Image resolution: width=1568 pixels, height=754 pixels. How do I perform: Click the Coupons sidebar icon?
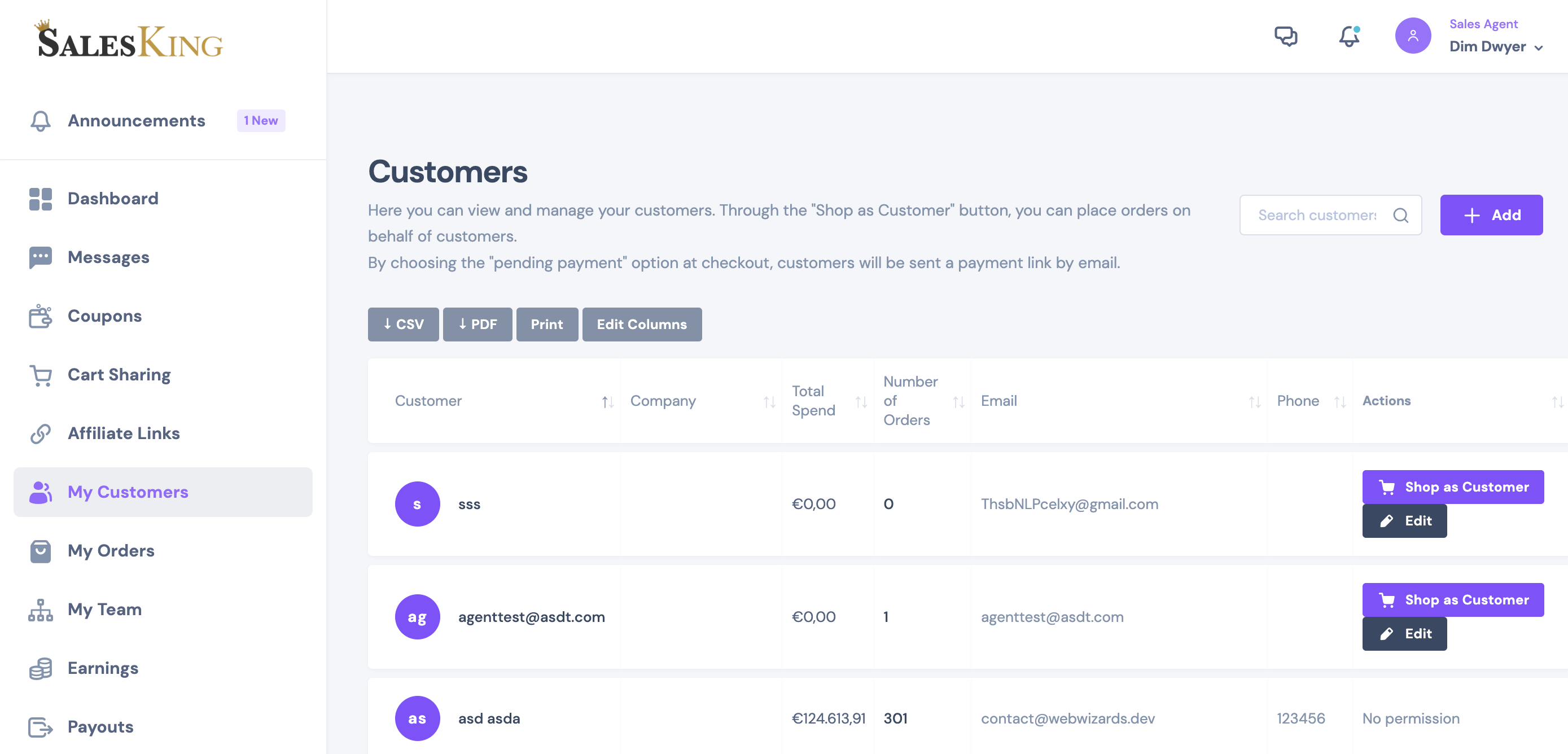[x=40, y=316]
